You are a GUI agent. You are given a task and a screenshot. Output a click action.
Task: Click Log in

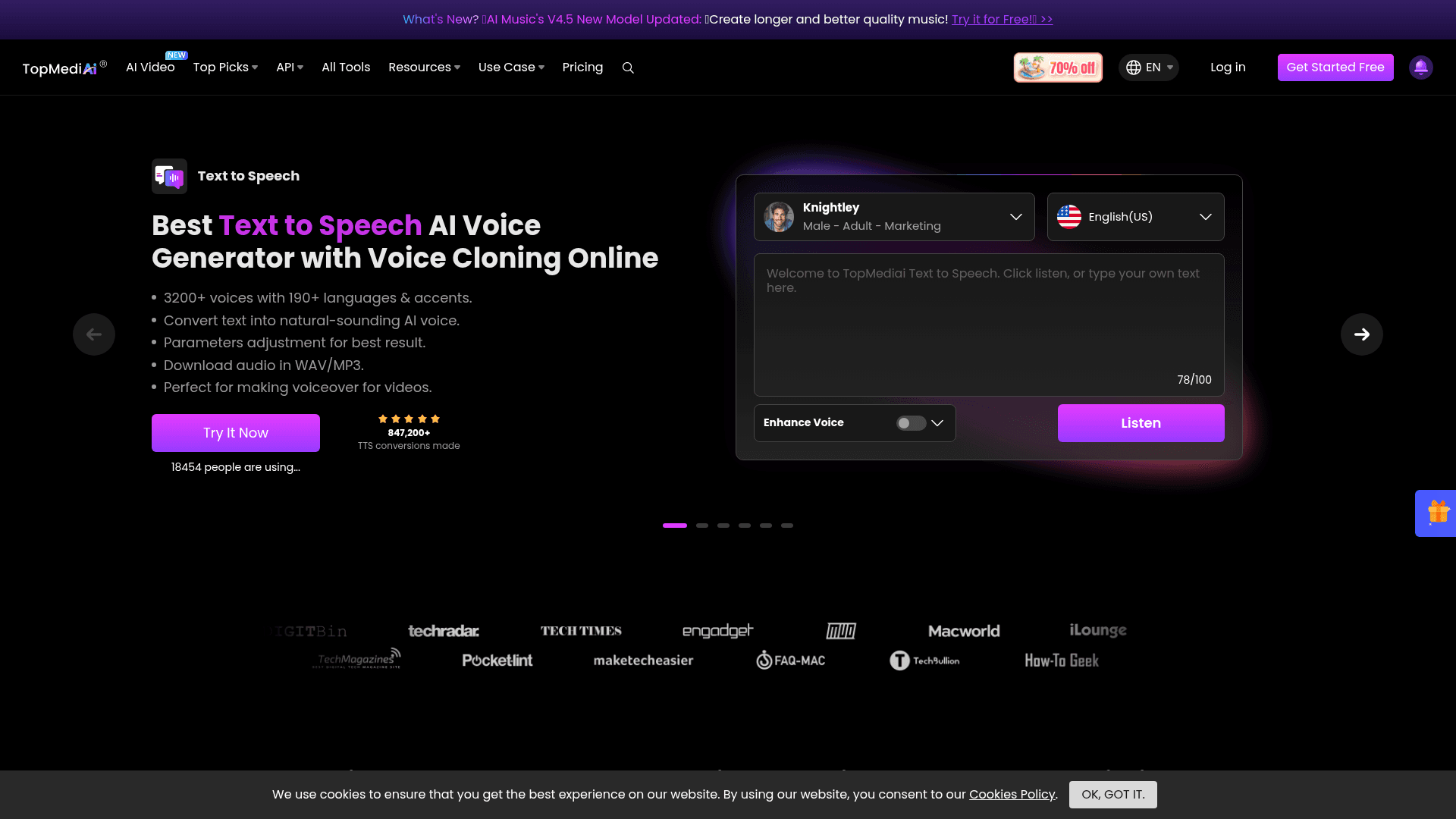tap(1228, 67)
